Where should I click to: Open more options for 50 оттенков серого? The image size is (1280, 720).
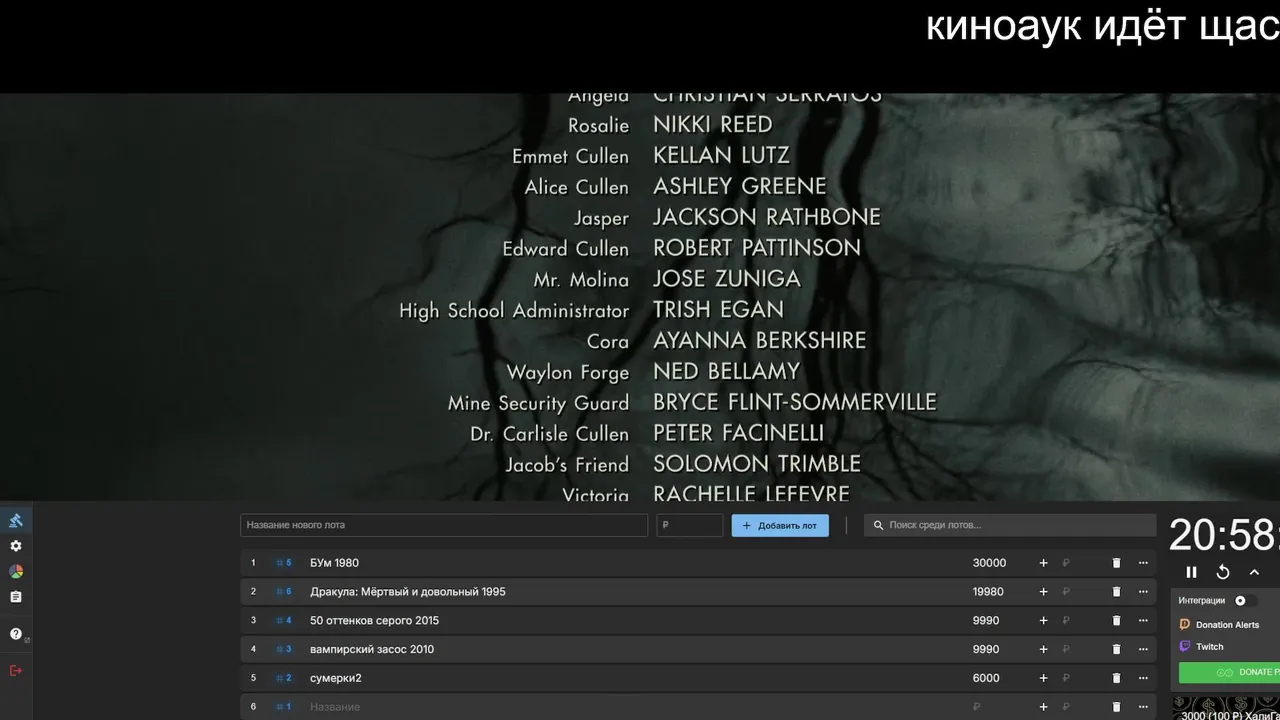pos(1143,621)
